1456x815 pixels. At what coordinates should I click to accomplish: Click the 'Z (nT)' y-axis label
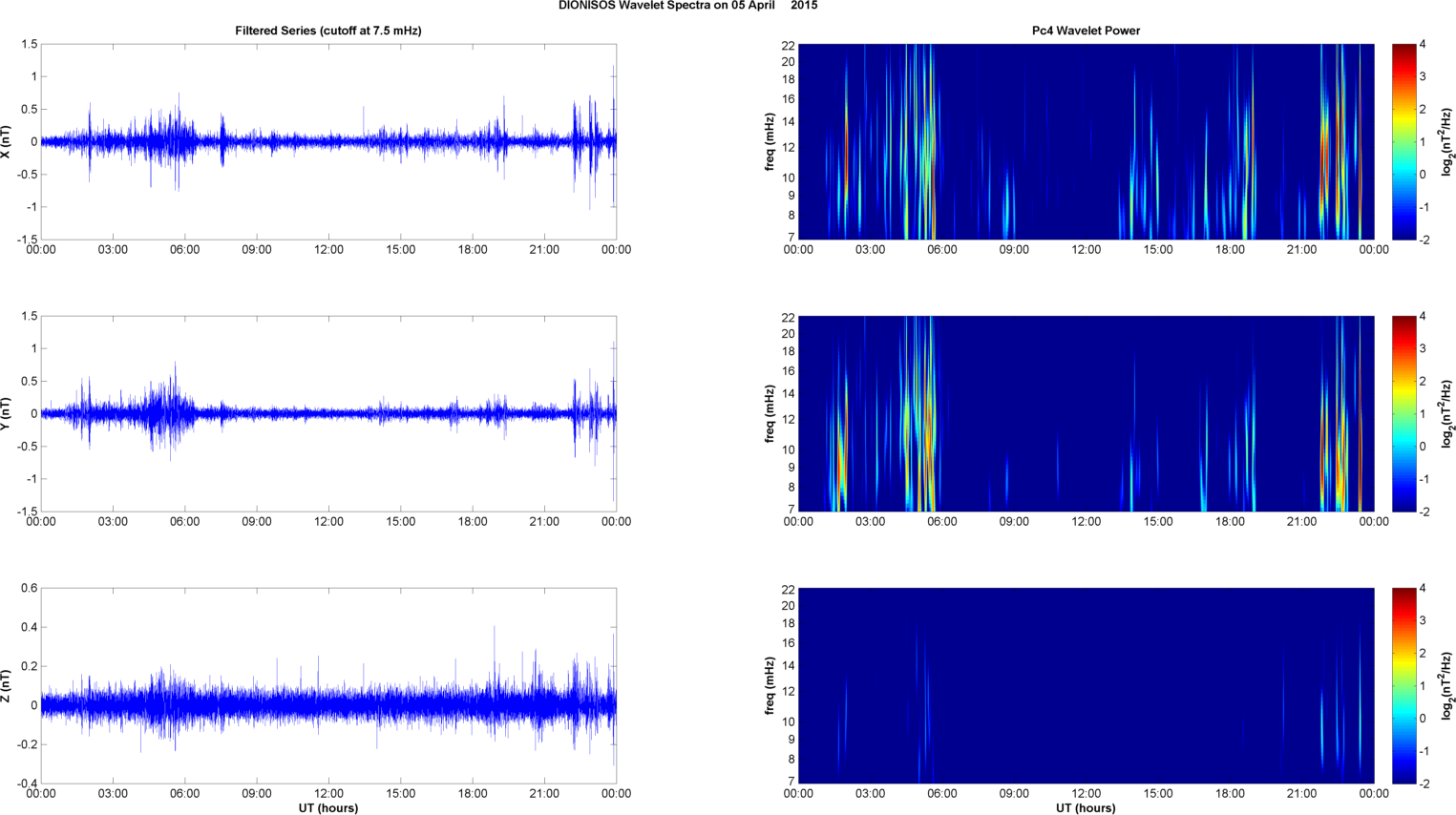point(6,685)
